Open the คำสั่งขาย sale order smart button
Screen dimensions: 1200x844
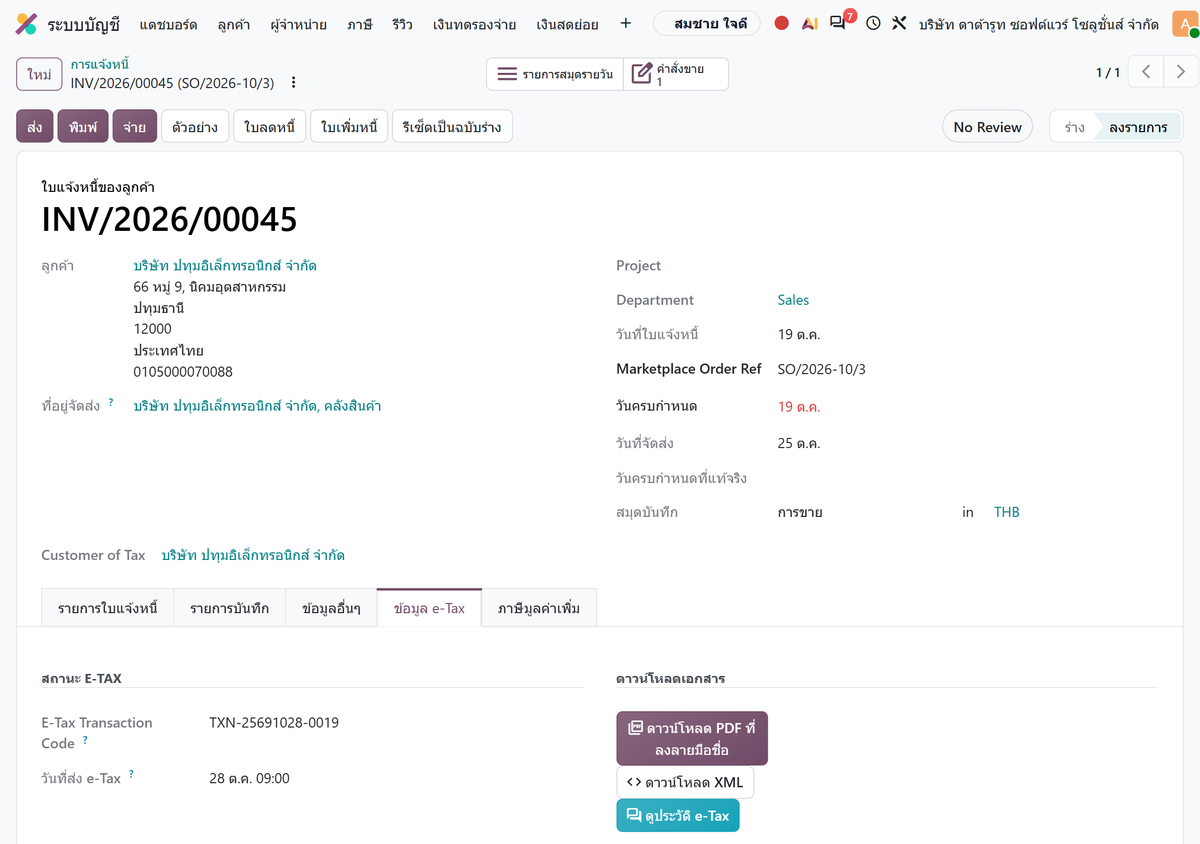[x=676, y=74]
